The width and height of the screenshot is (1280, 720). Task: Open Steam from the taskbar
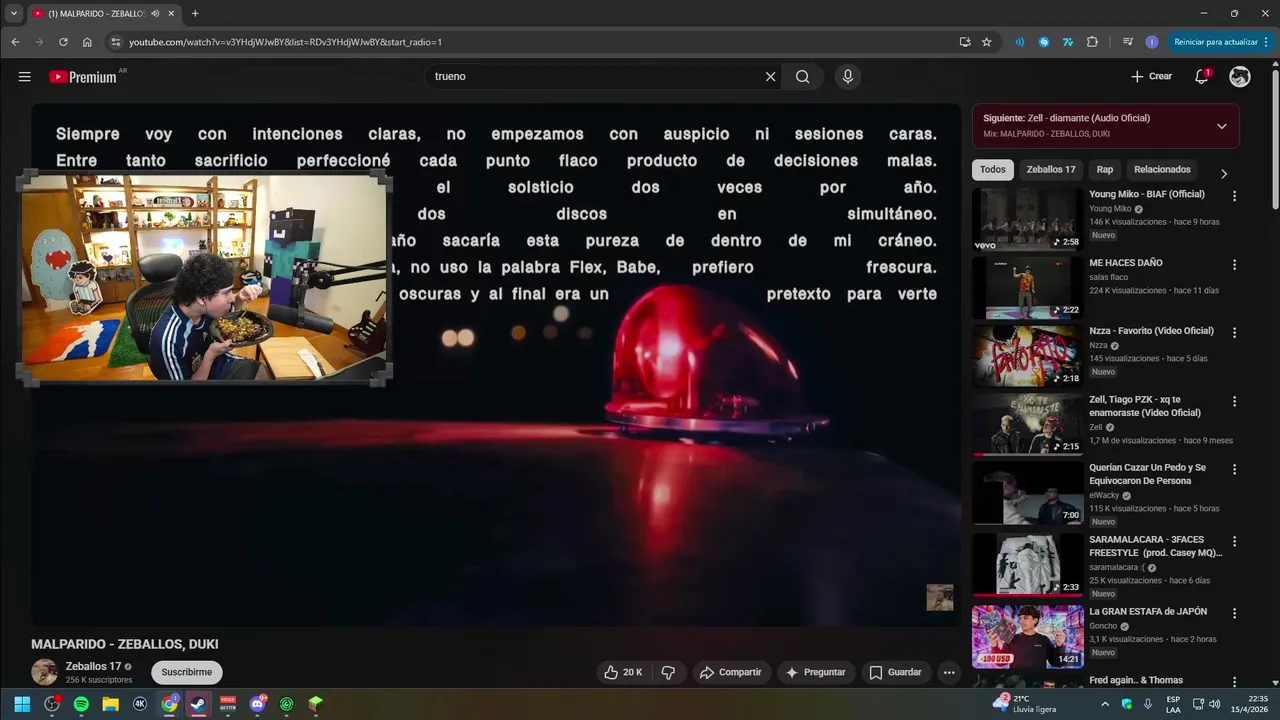[x=199, y=704]
